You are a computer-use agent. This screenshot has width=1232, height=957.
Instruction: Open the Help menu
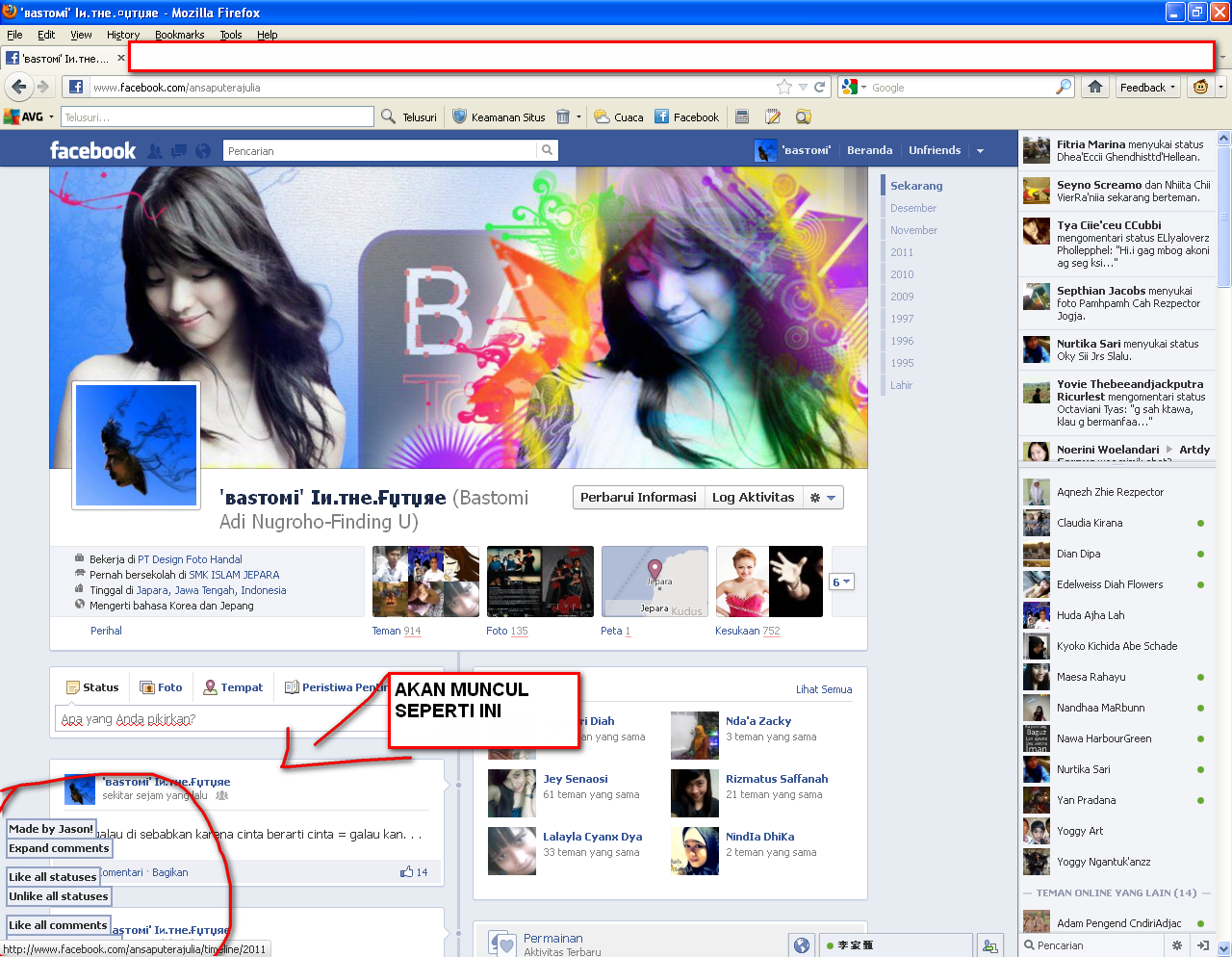click(267, 35)
